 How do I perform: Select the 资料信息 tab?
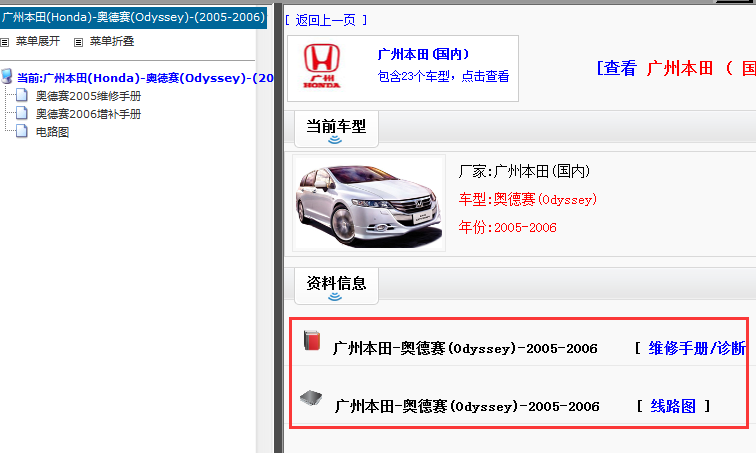click(336, 286)
